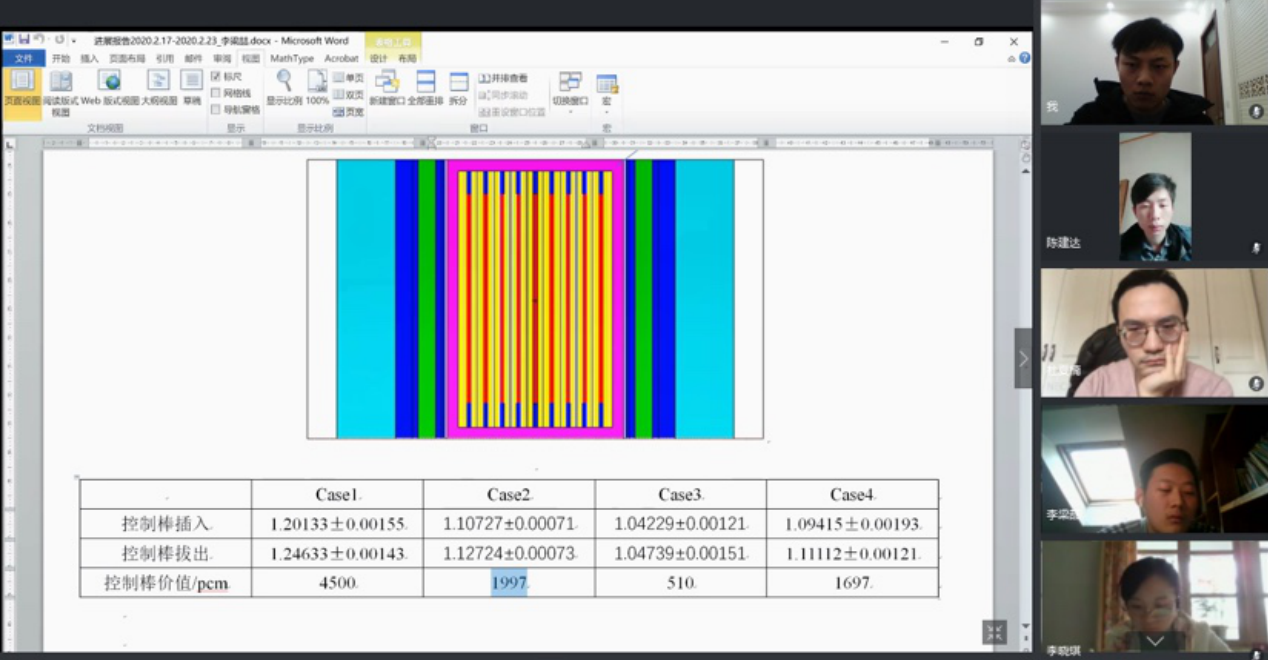Click the Zoom magnifier (显示比例) icon
This screenshot has height=660, width=1268.
point(284,81)
